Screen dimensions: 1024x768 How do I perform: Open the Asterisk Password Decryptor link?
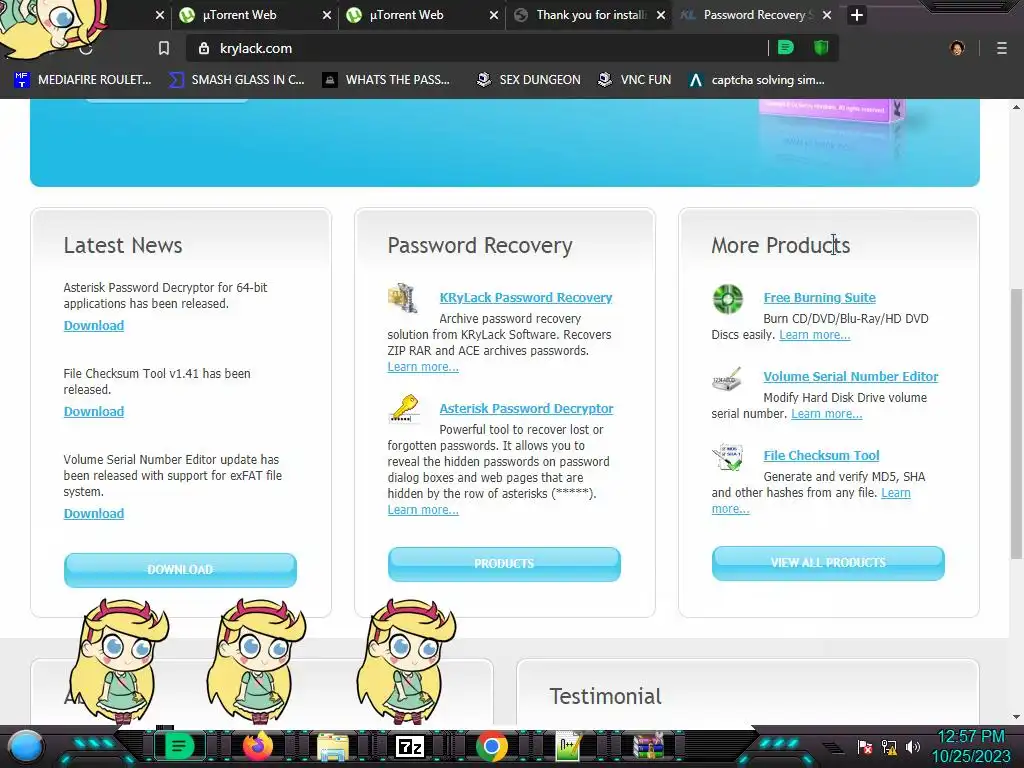pos(526,408)
